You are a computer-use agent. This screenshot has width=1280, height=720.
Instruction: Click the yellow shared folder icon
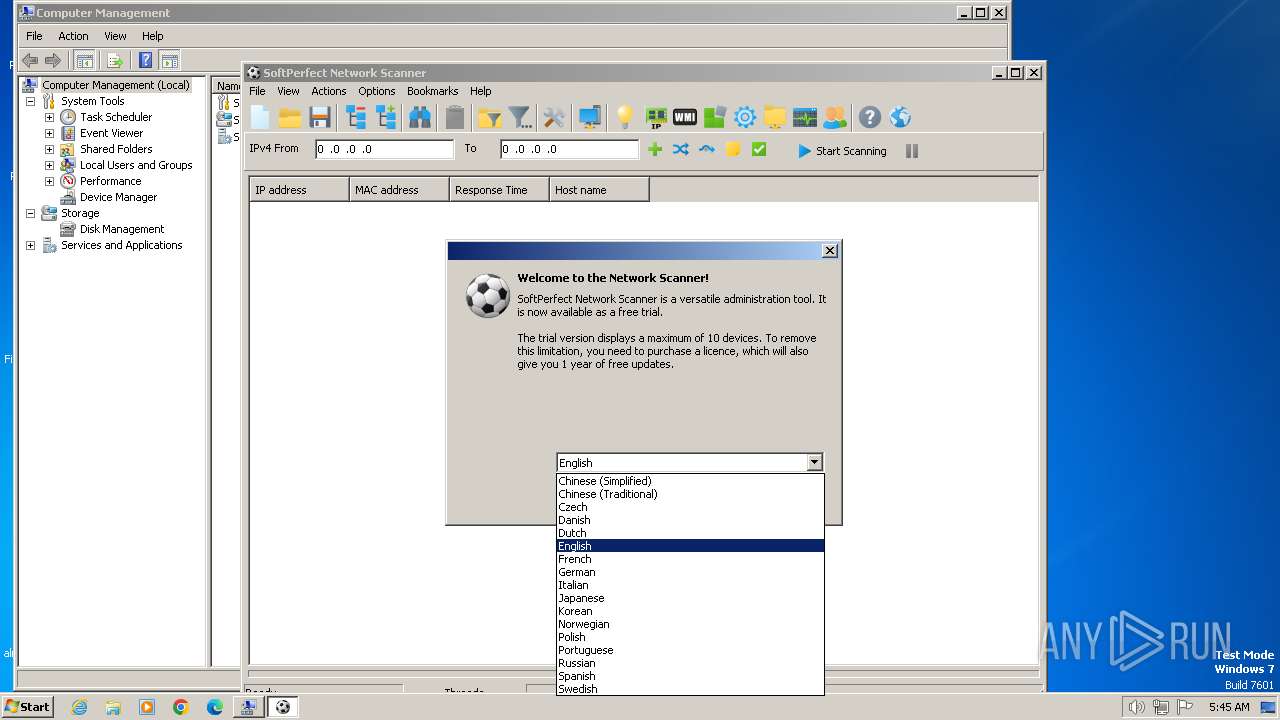pyautogui.click(x=775, y=118)
